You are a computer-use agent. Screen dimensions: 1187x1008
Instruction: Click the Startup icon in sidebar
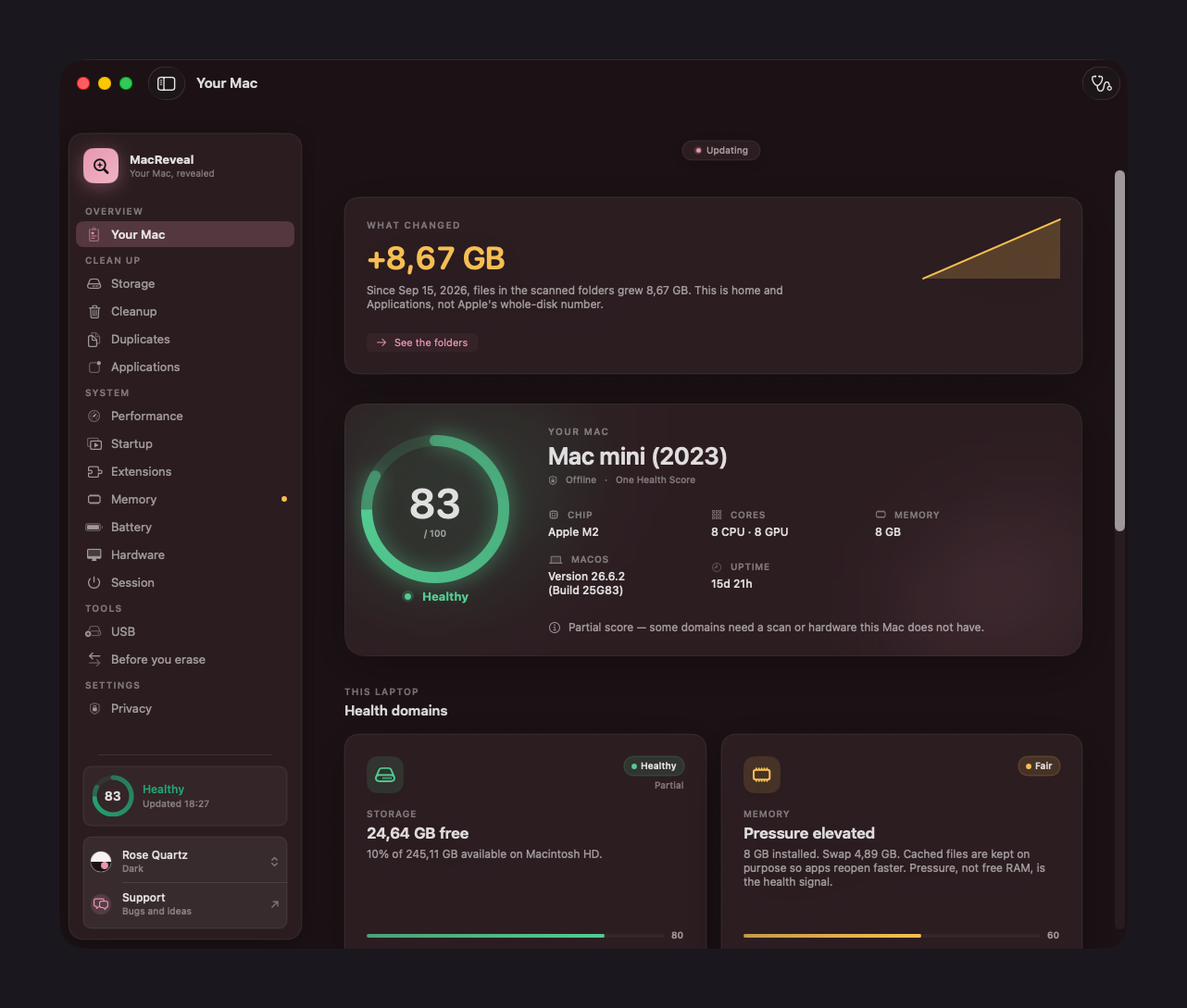click(x=94, y=444)
